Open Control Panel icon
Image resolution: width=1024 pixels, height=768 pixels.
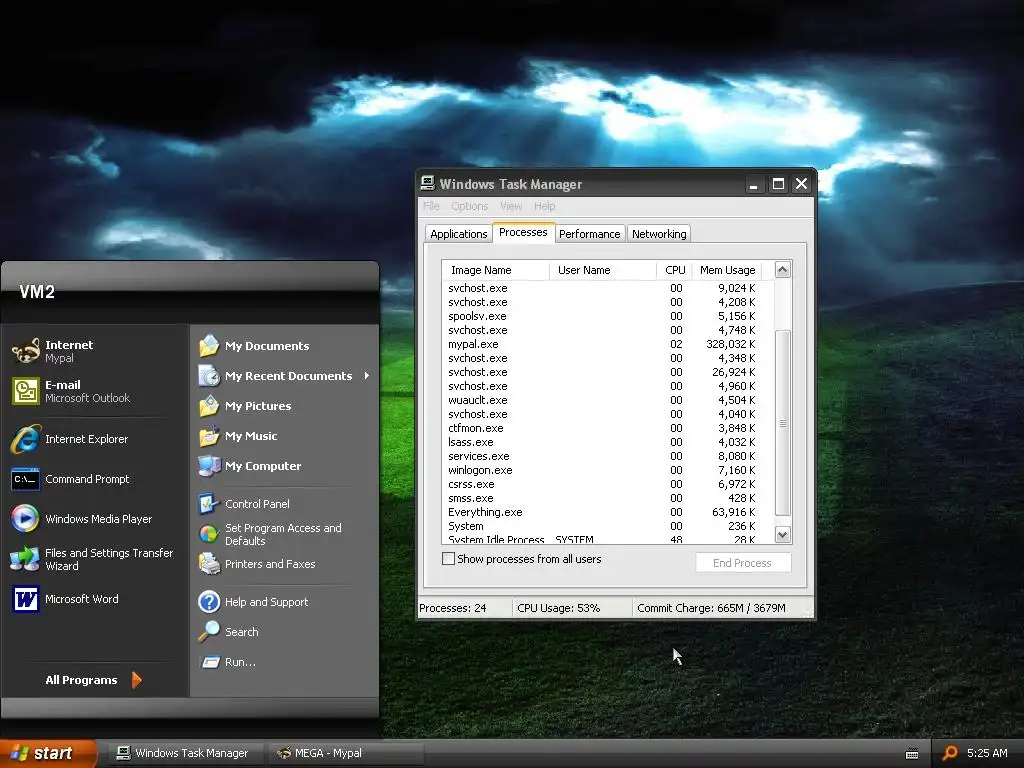click(x=209, y=504)
